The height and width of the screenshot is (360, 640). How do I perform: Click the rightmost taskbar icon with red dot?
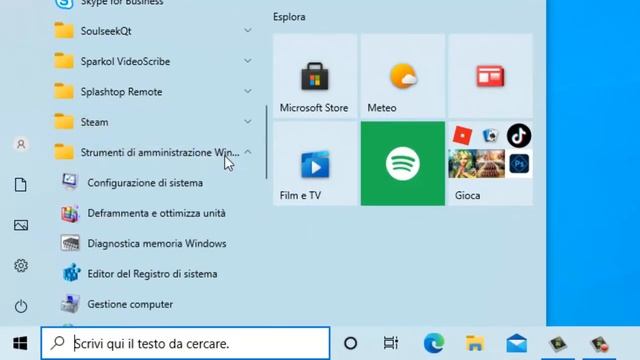(x=599, y=344)
